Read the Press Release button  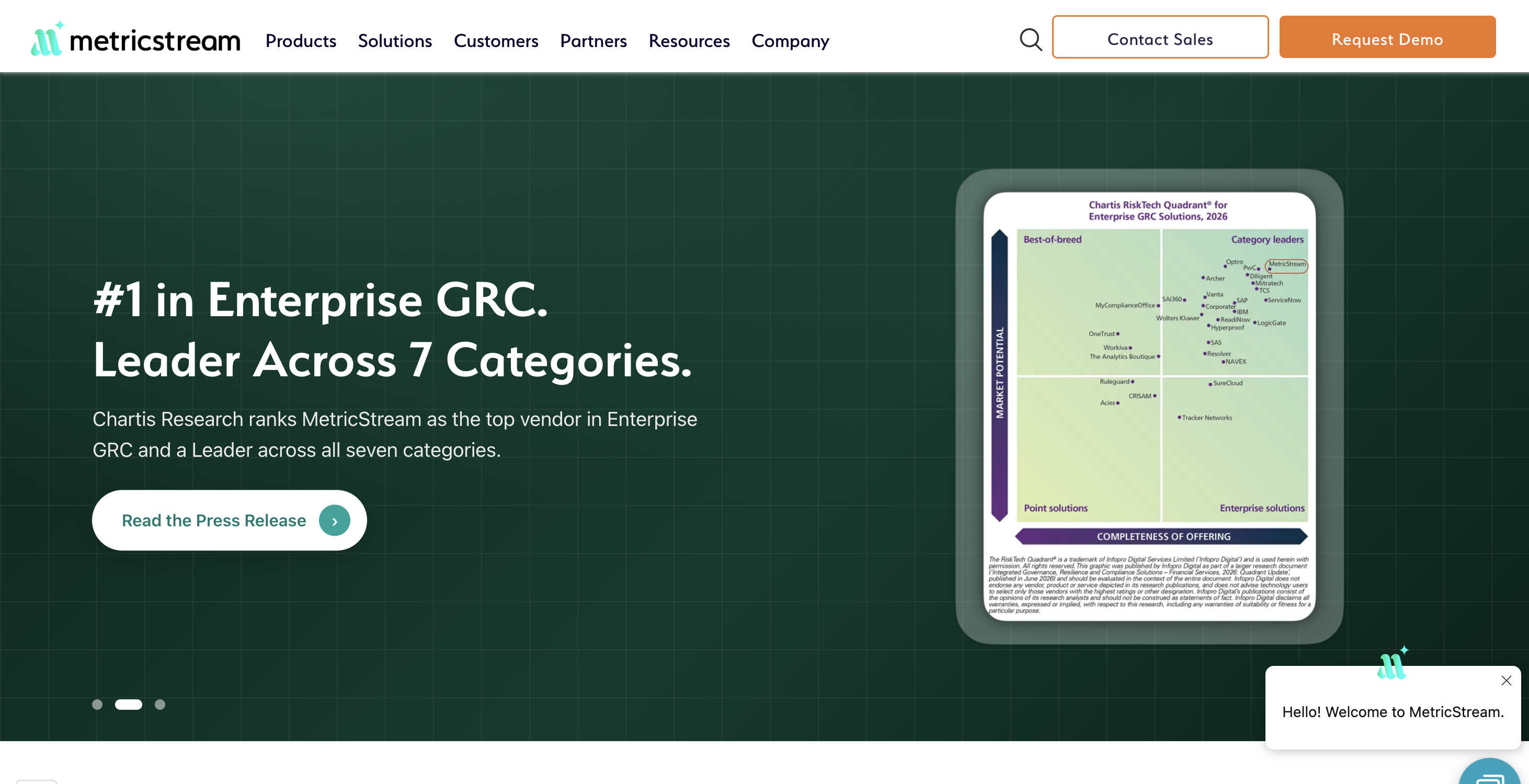229,520
